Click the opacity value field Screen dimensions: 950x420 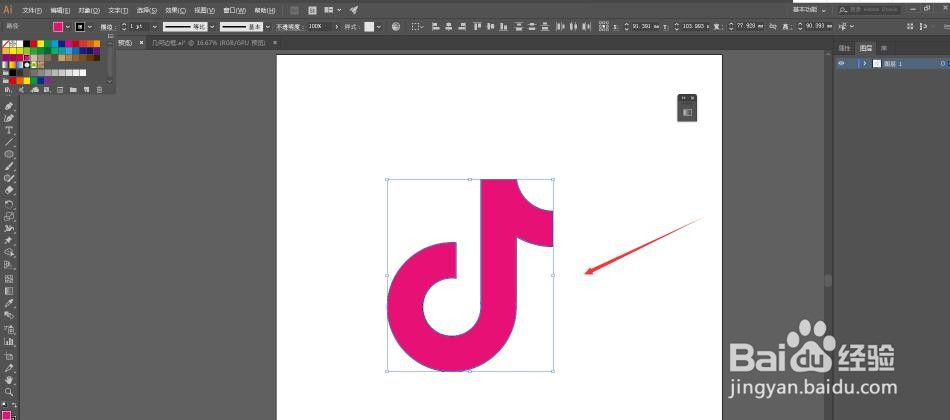tap(319, 27)
